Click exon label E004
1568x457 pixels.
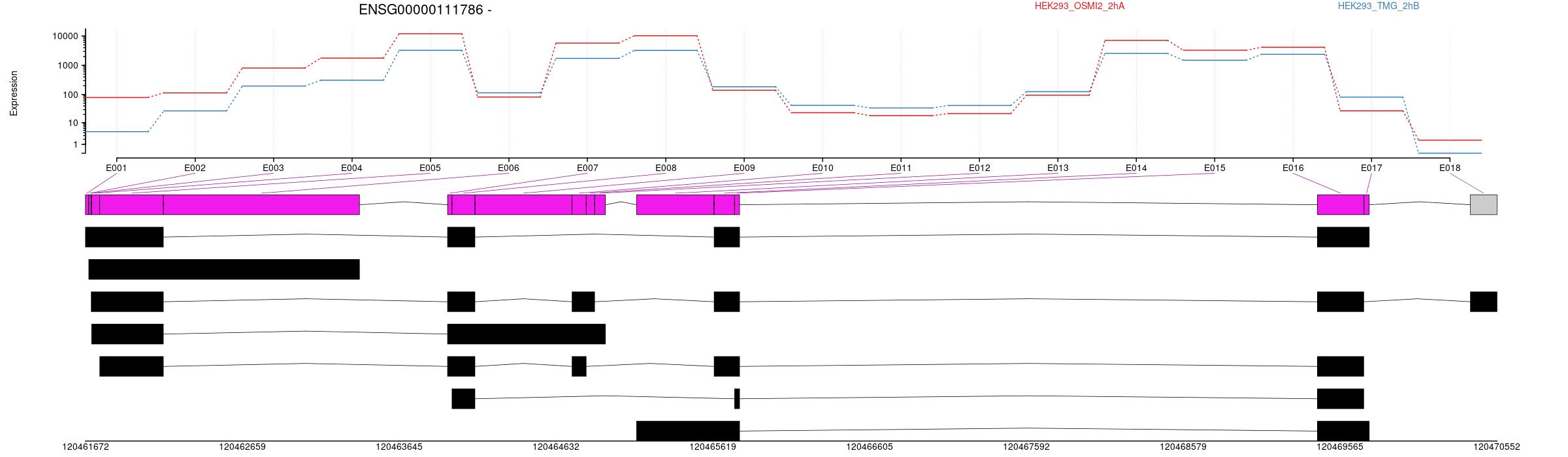pos(351,168)
